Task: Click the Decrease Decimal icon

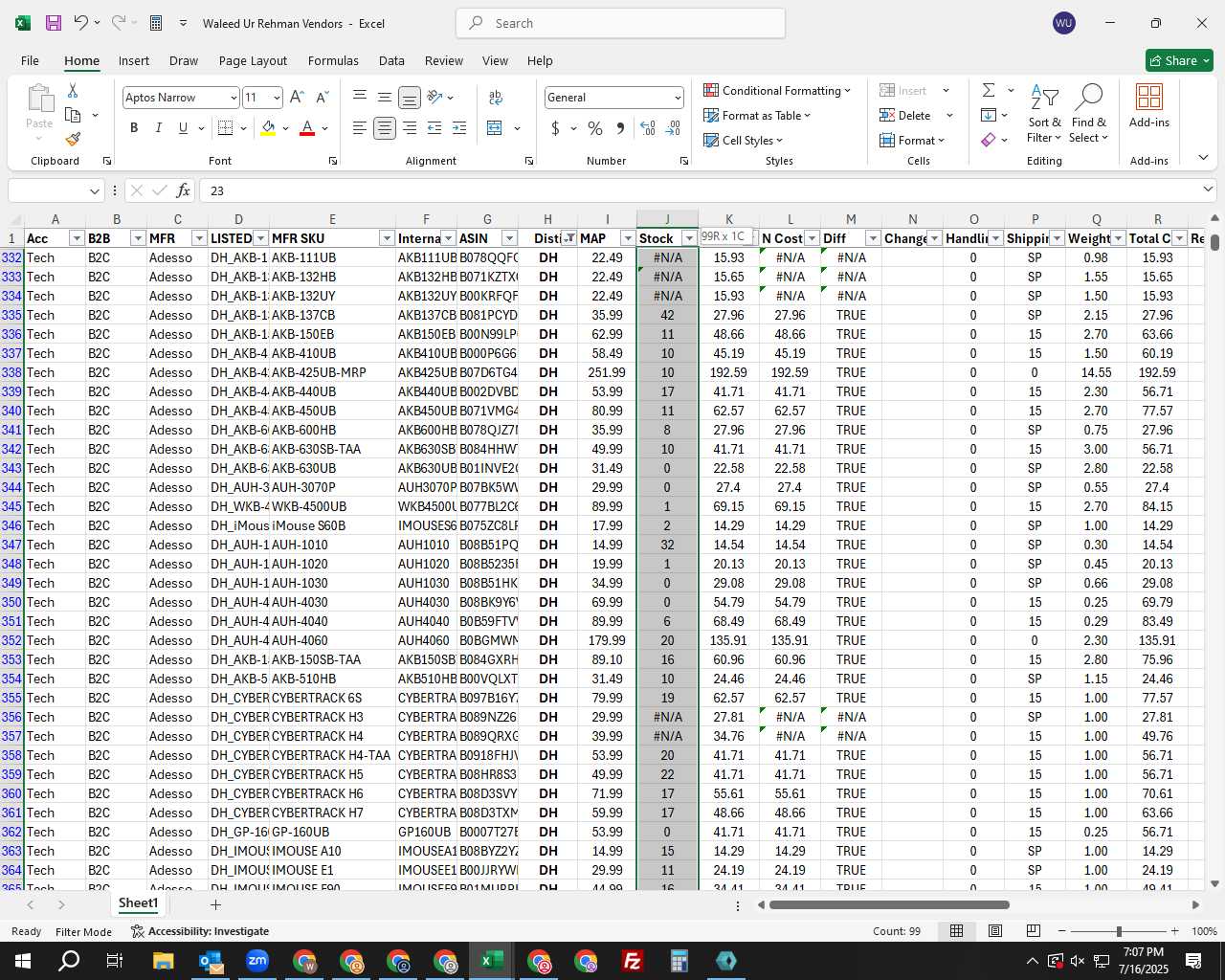Action: pyautogui.click(x=673, y=127)
